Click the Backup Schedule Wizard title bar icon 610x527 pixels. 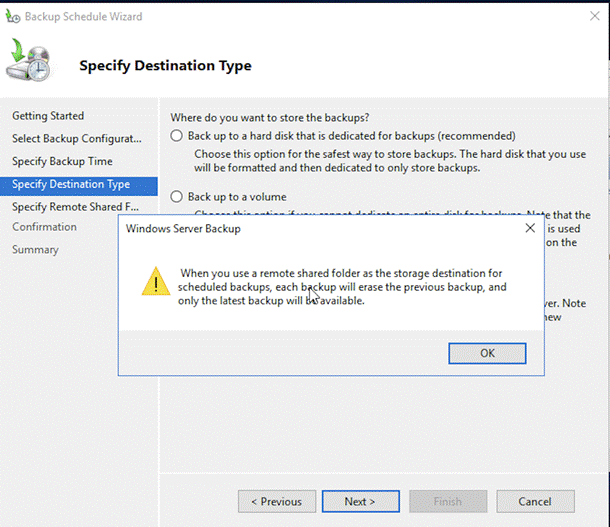(x=14, y=16)
